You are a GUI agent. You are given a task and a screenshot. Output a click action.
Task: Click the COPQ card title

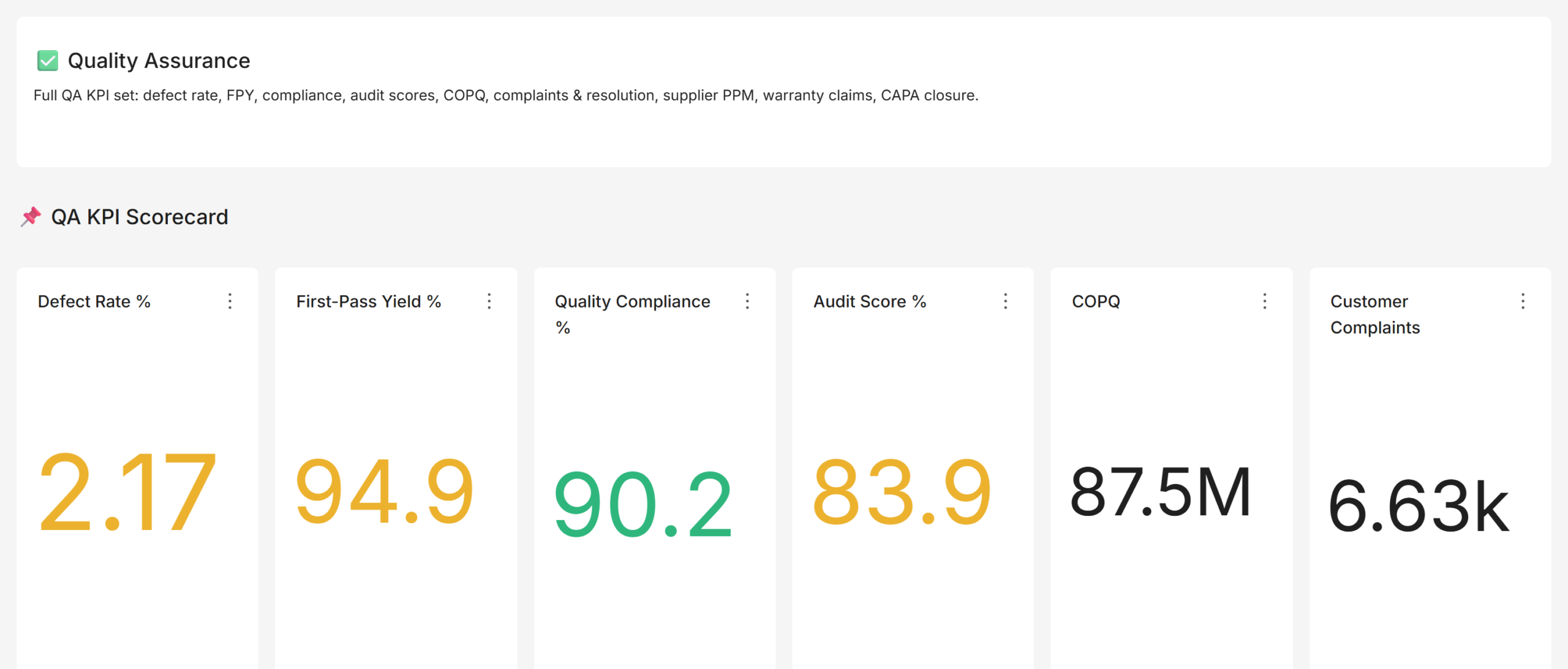[1096, 301]
